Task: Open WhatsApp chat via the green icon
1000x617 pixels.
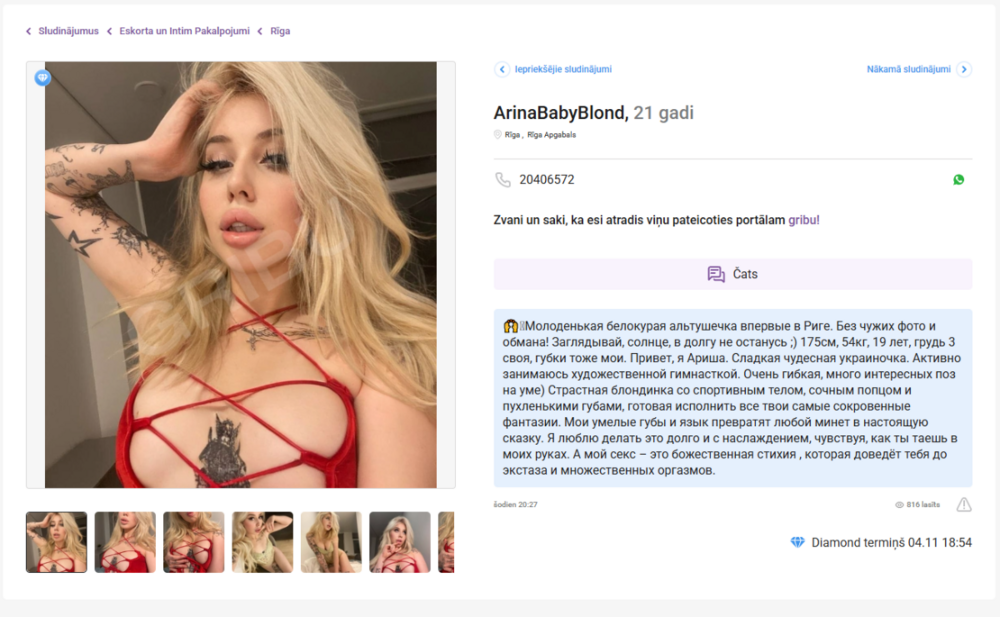Action: [x=958, y=180]
